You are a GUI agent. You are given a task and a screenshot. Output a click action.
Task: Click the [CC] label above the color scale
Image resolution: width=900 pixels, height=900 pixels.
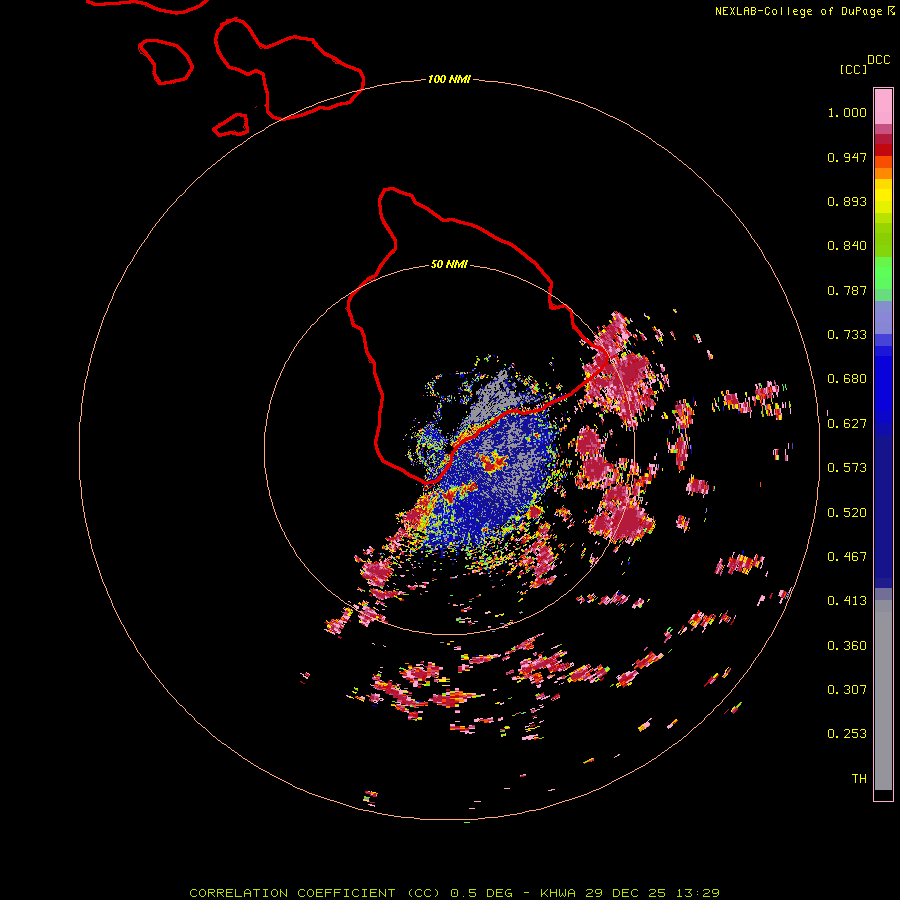853,69
